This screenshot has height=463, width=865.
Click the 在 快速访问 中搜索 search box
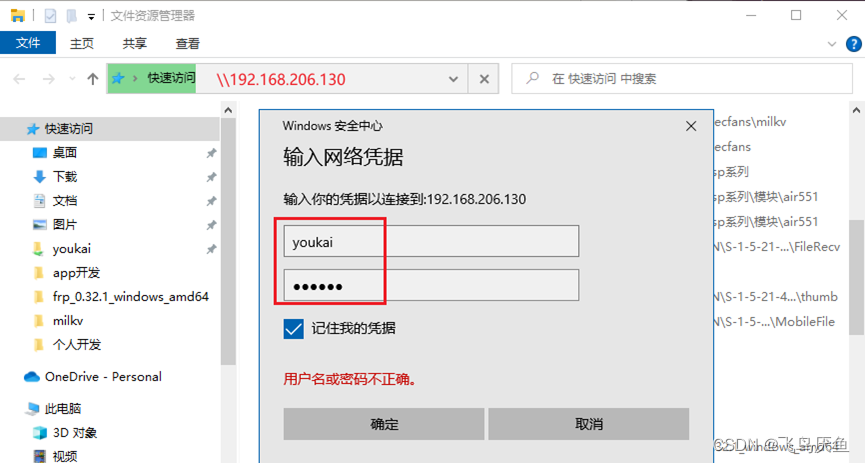[x=682, y=79]
